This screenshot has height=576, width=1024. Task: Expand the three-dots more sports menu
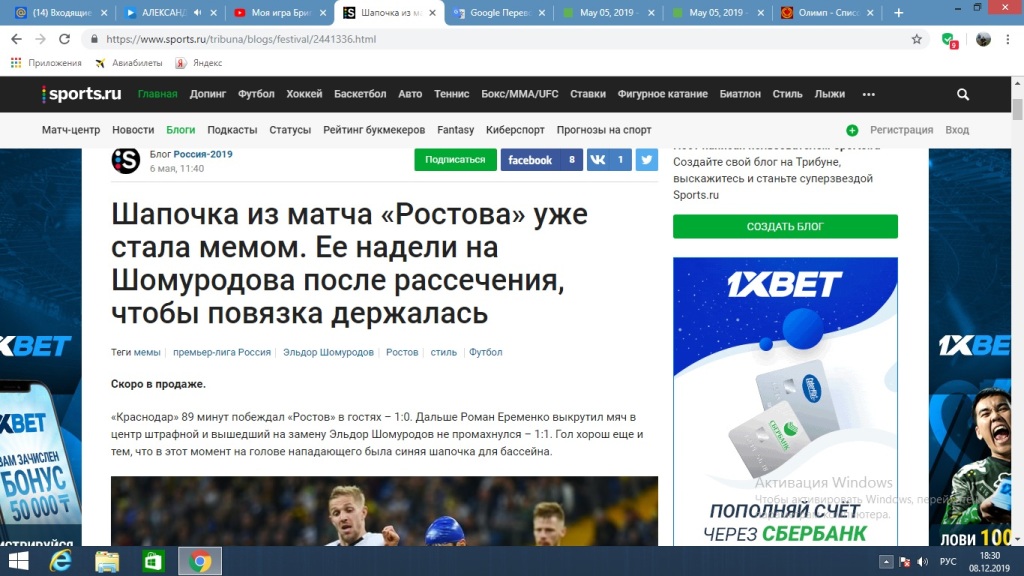tap(869, 94)
